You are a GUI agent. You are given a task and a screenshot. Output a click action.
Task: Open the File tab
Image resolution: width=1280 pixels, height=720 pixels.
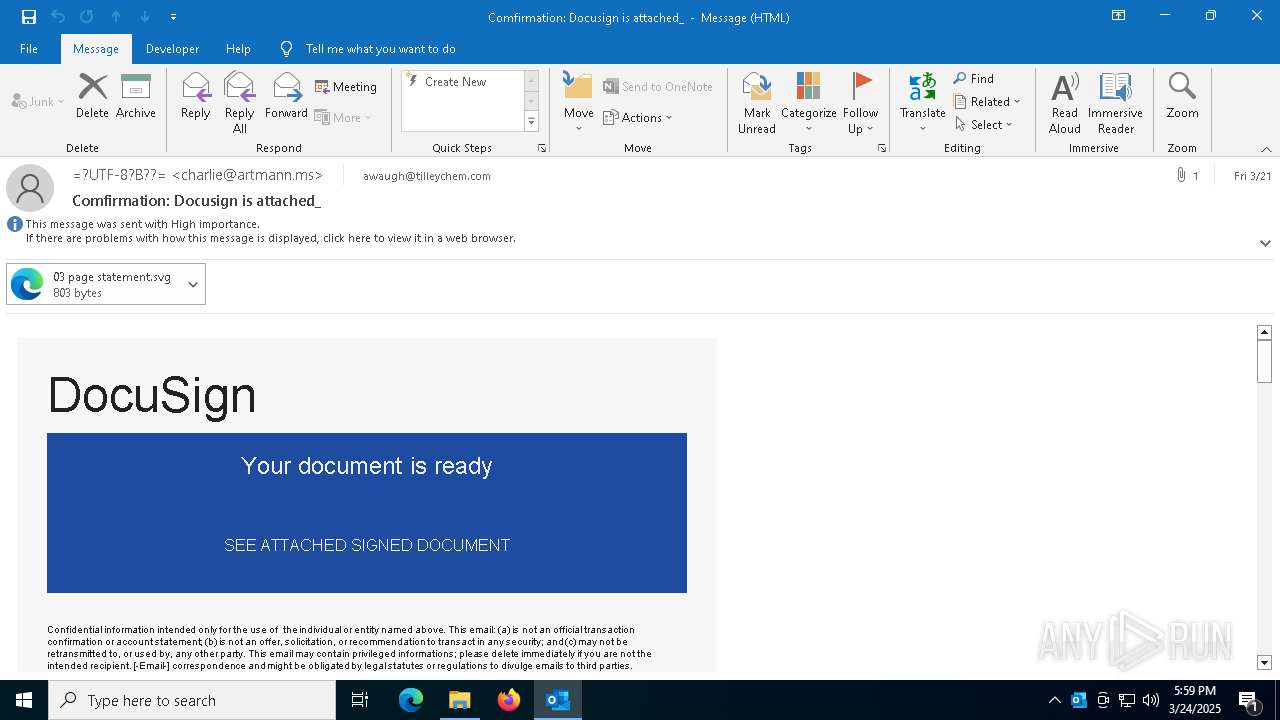click(29, 49)
